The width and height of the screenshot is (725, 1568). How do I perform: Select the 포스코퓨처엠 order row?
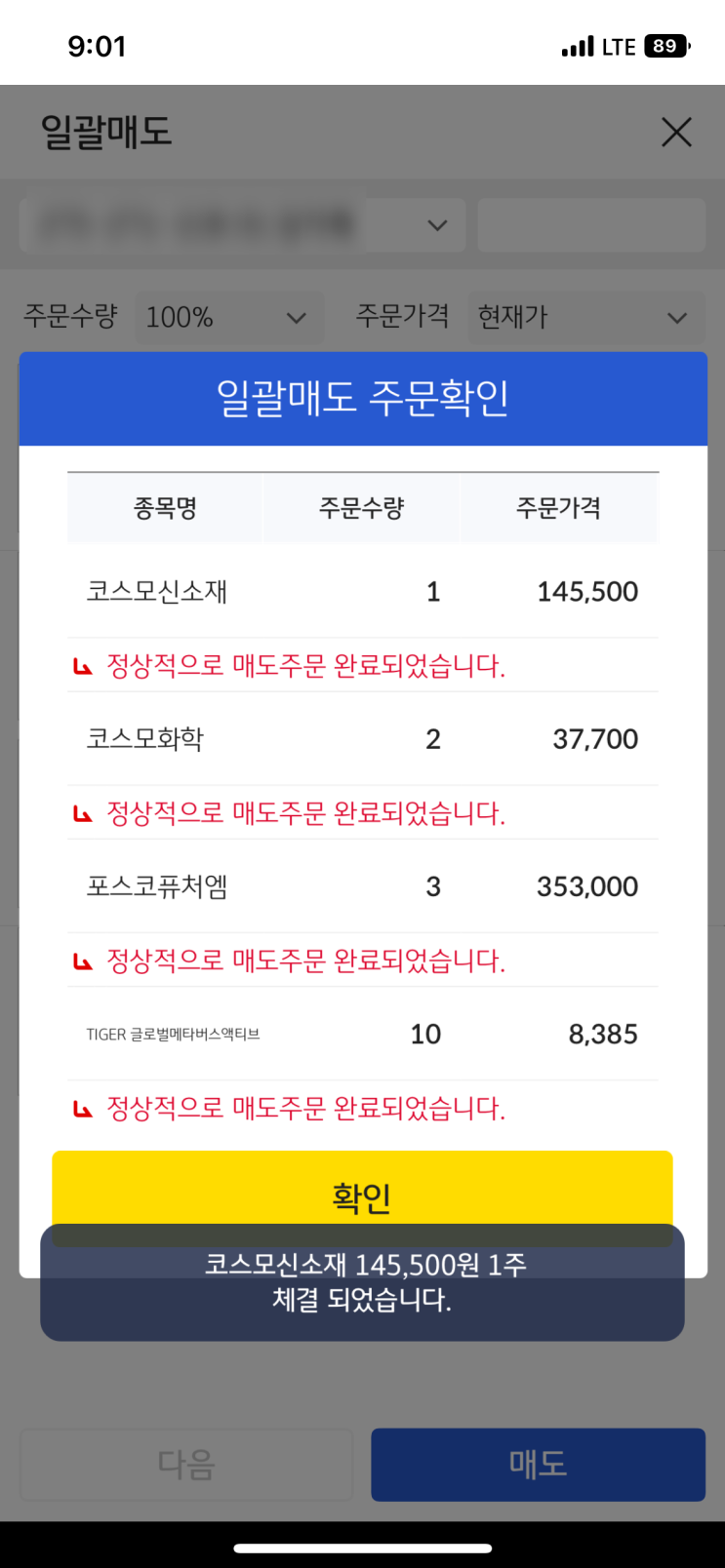(x=362, y=886)
